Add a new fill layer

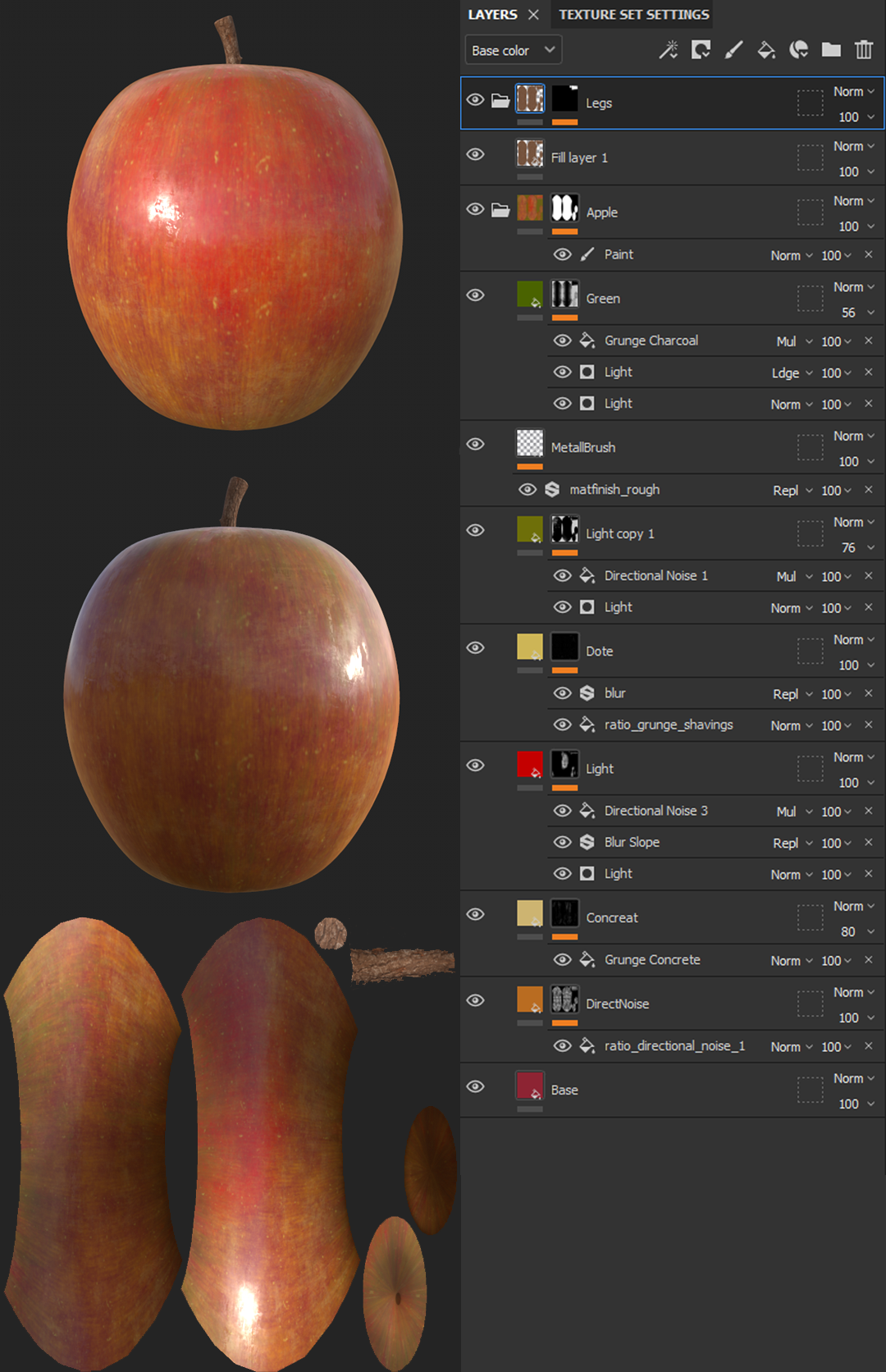tap(766, 50)
